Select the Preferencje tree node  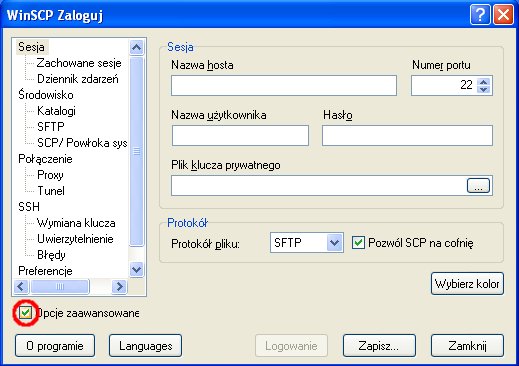click(45, 271)
